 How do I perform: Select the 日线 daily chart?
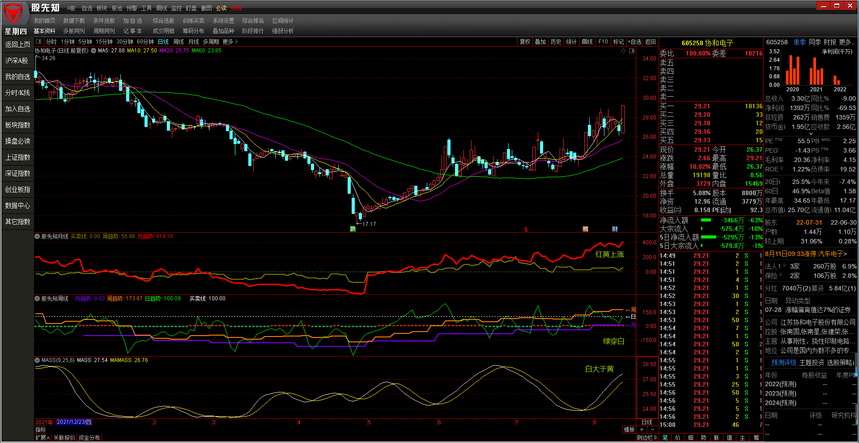(x=163, y=42)
